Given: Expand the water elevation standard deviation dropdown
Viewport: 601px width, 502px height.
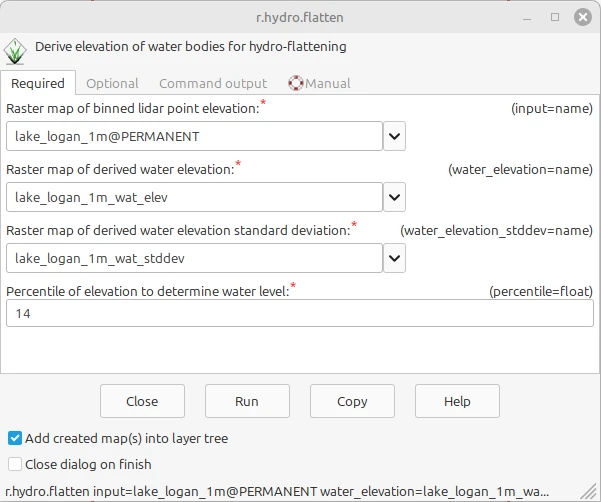Looking at the screenshot, I should tap(394, 258).
